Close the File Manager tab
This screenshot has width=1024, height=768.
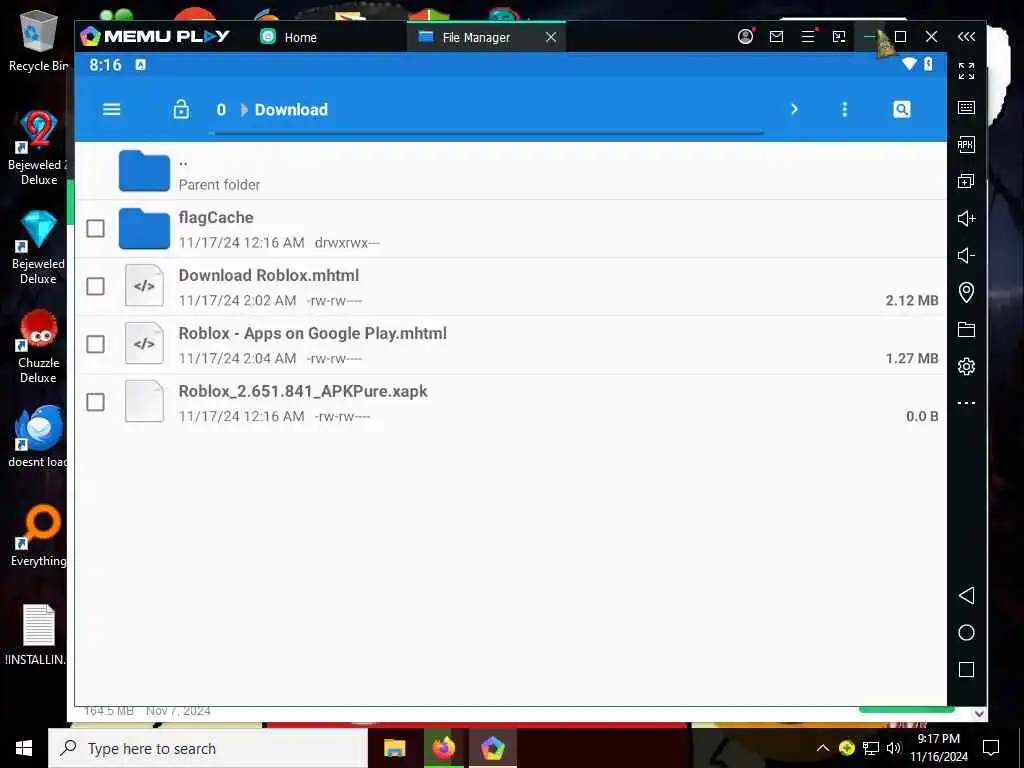pyautogui.click(x=551, y=37)
